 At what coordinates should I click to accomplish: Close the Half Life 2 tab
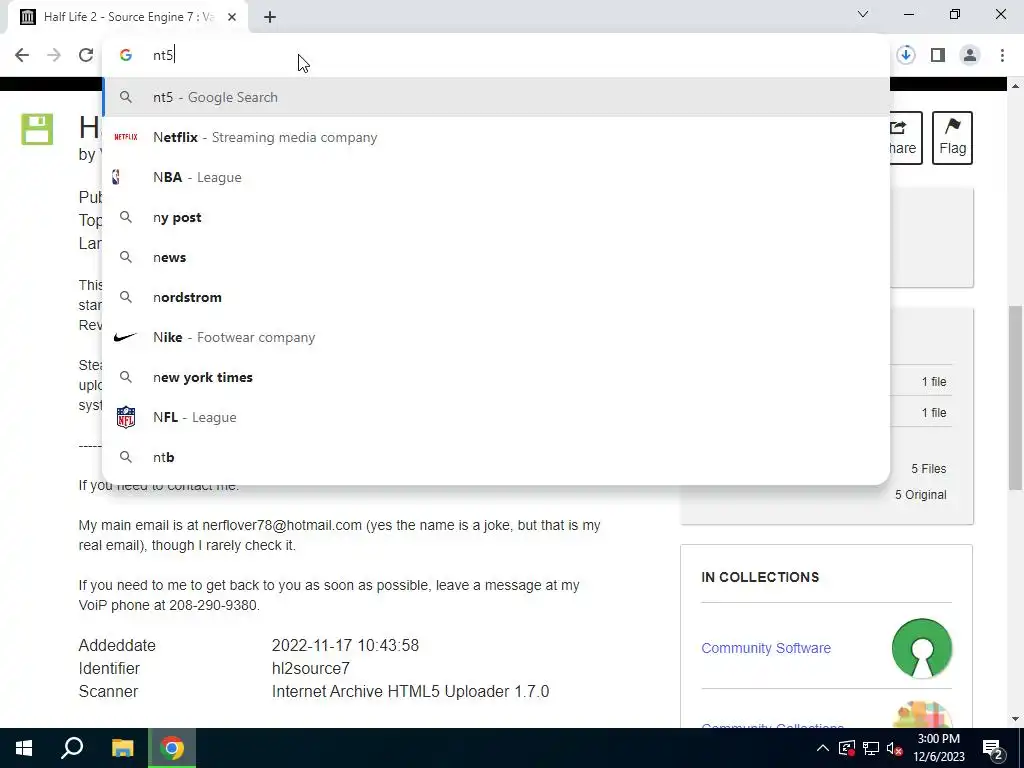pyautogui.click(x=232, y=17)
